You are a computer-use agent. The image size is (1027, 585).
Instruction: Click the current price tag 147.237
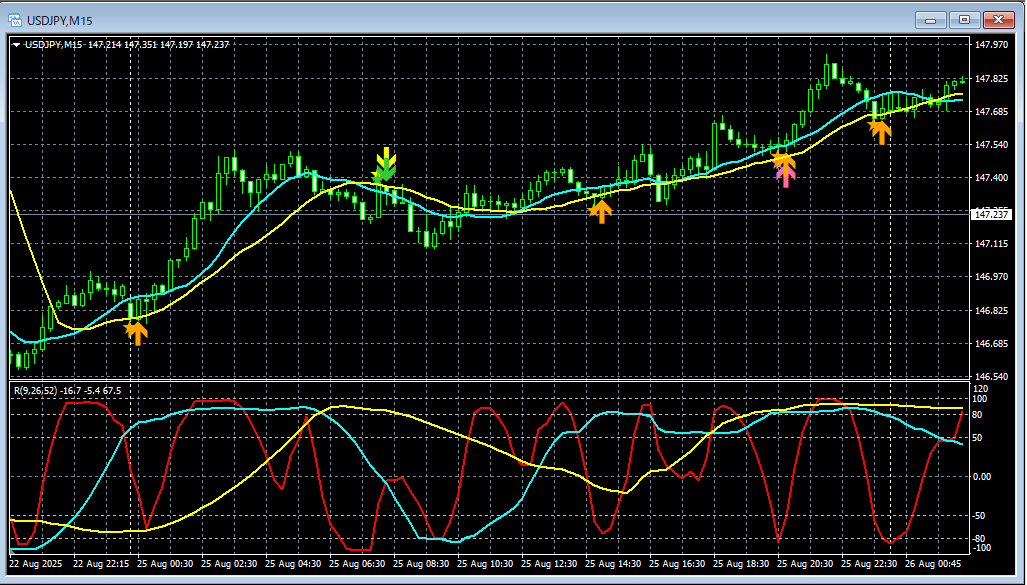pos(992,214)
